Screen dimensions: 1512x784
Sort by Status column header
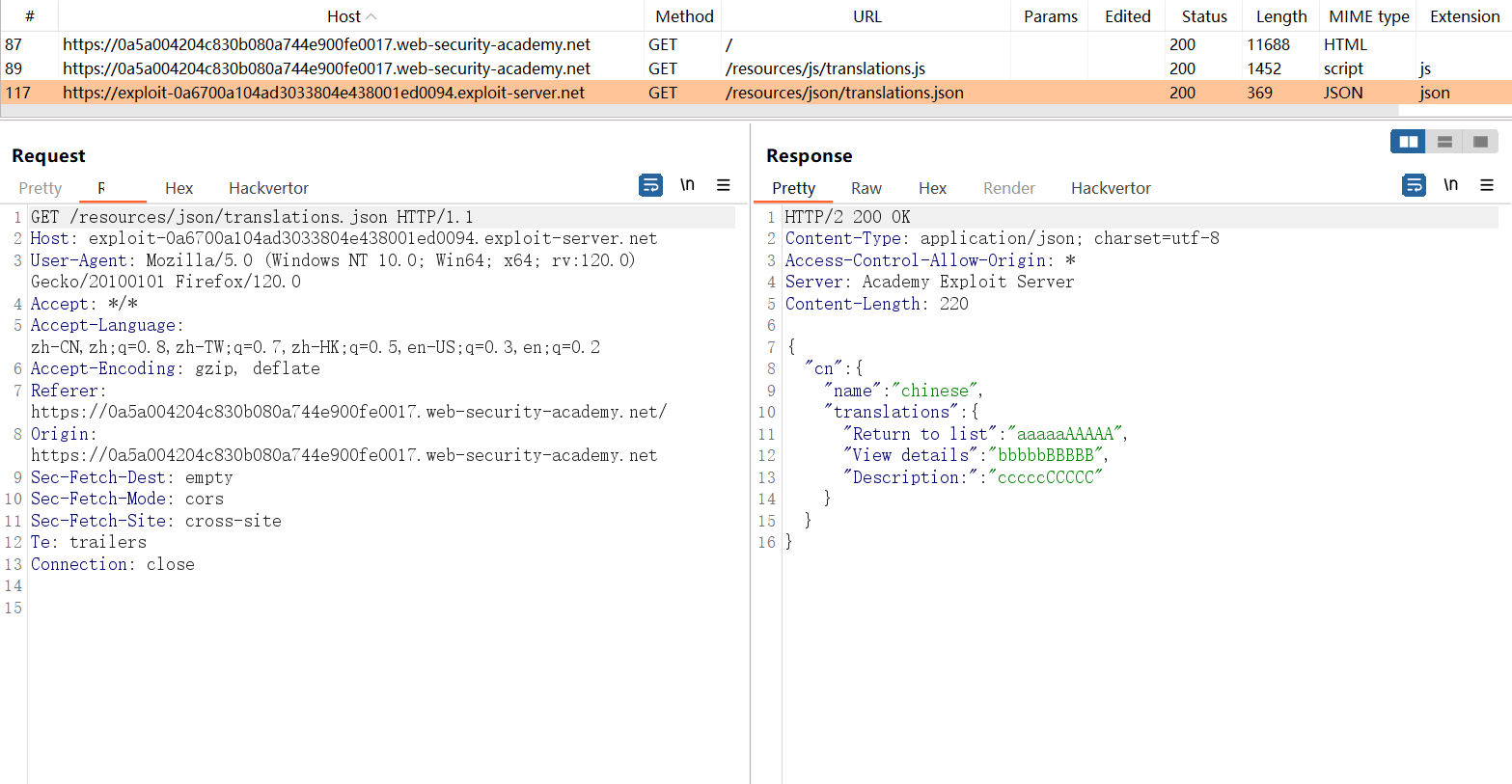[1204, 16]
